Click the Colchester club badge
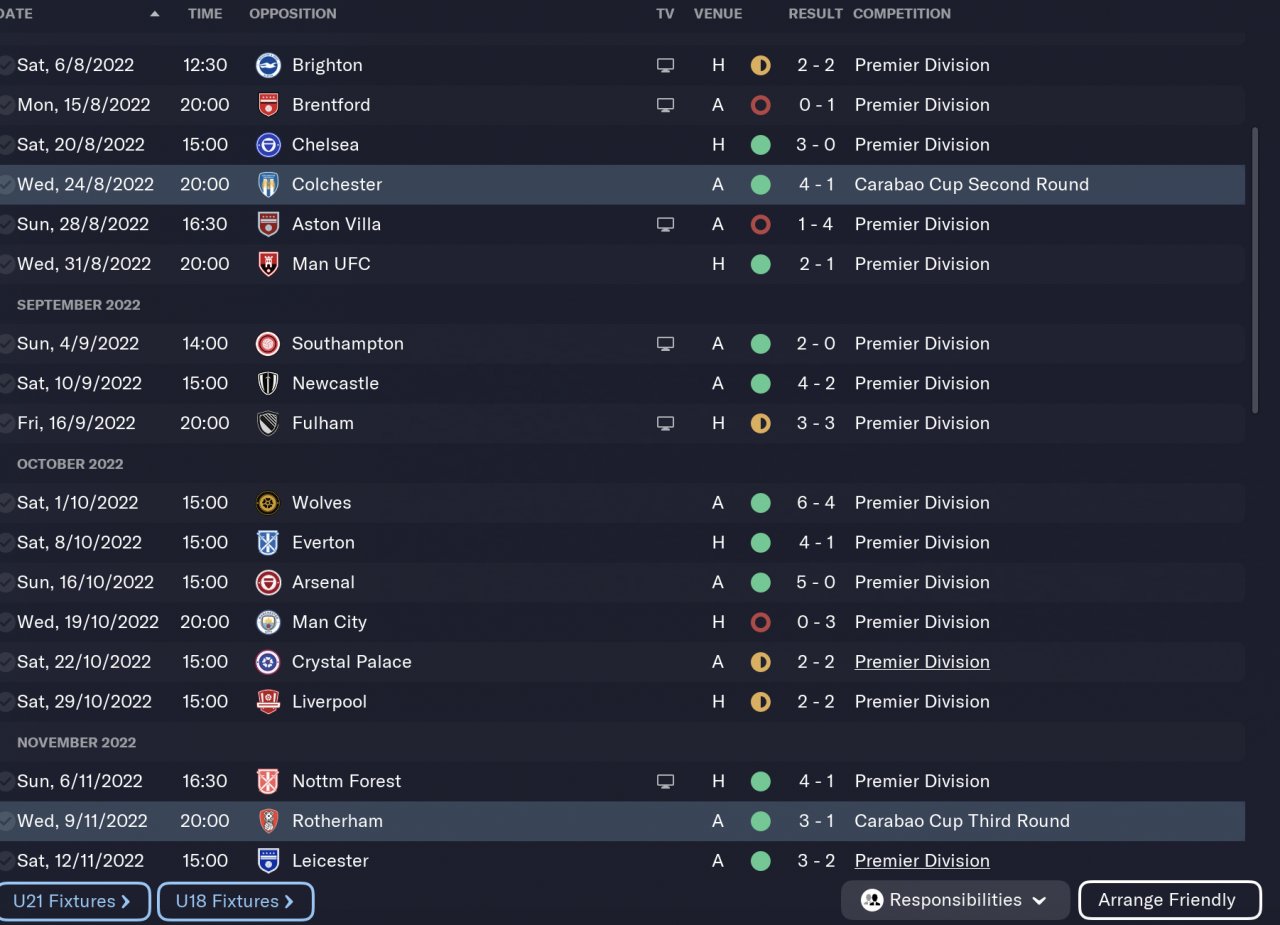 pyautogui.click(x=268, y=185)
